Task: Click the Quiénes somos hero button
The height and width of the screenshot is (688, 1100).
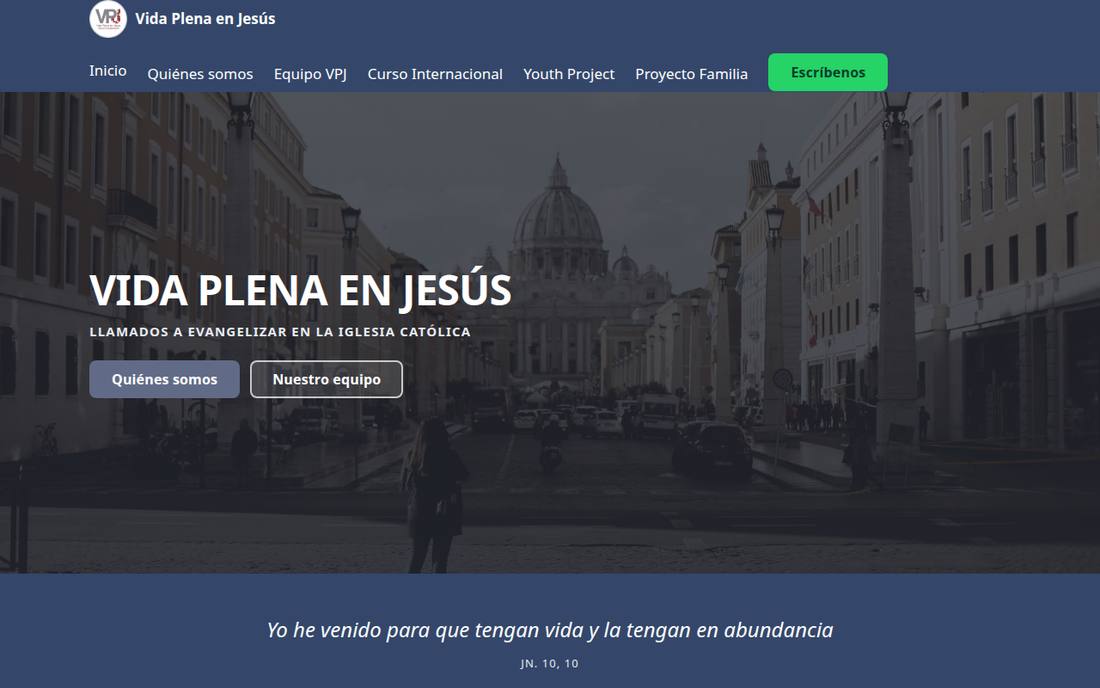Action: pyautogui.click(x=164, y=379)
